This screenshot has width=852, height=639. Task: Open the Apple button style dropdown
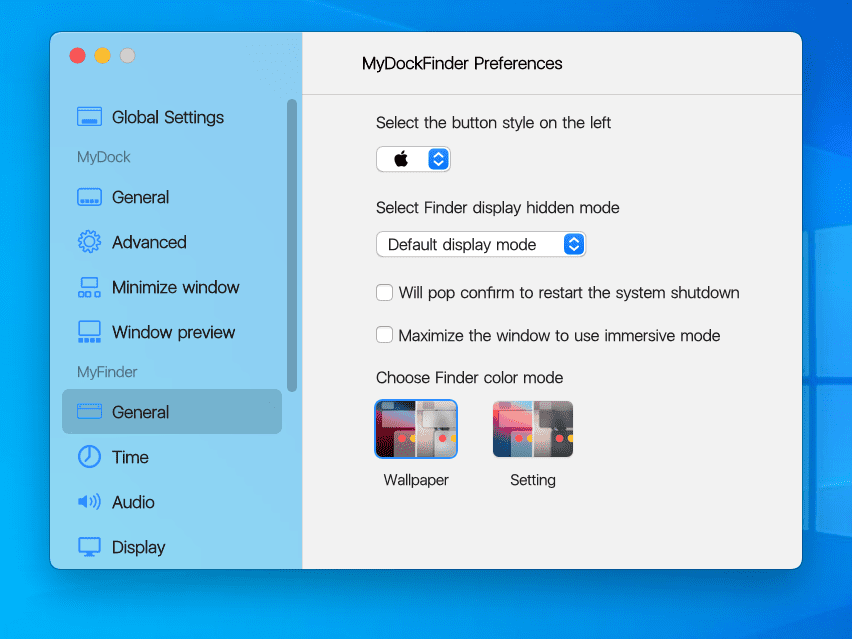(413, 159)
